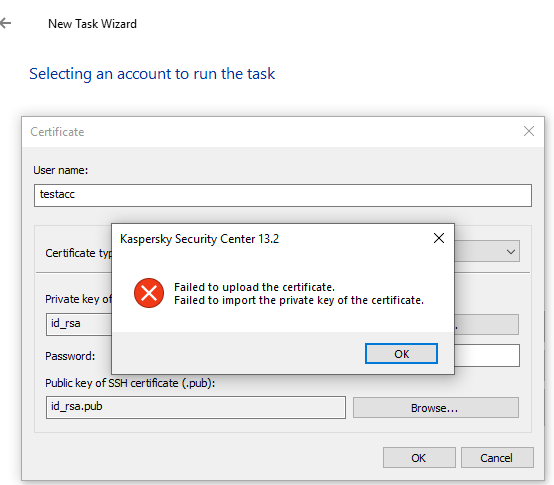Cancel the Certificate dialog

point(497,458)
